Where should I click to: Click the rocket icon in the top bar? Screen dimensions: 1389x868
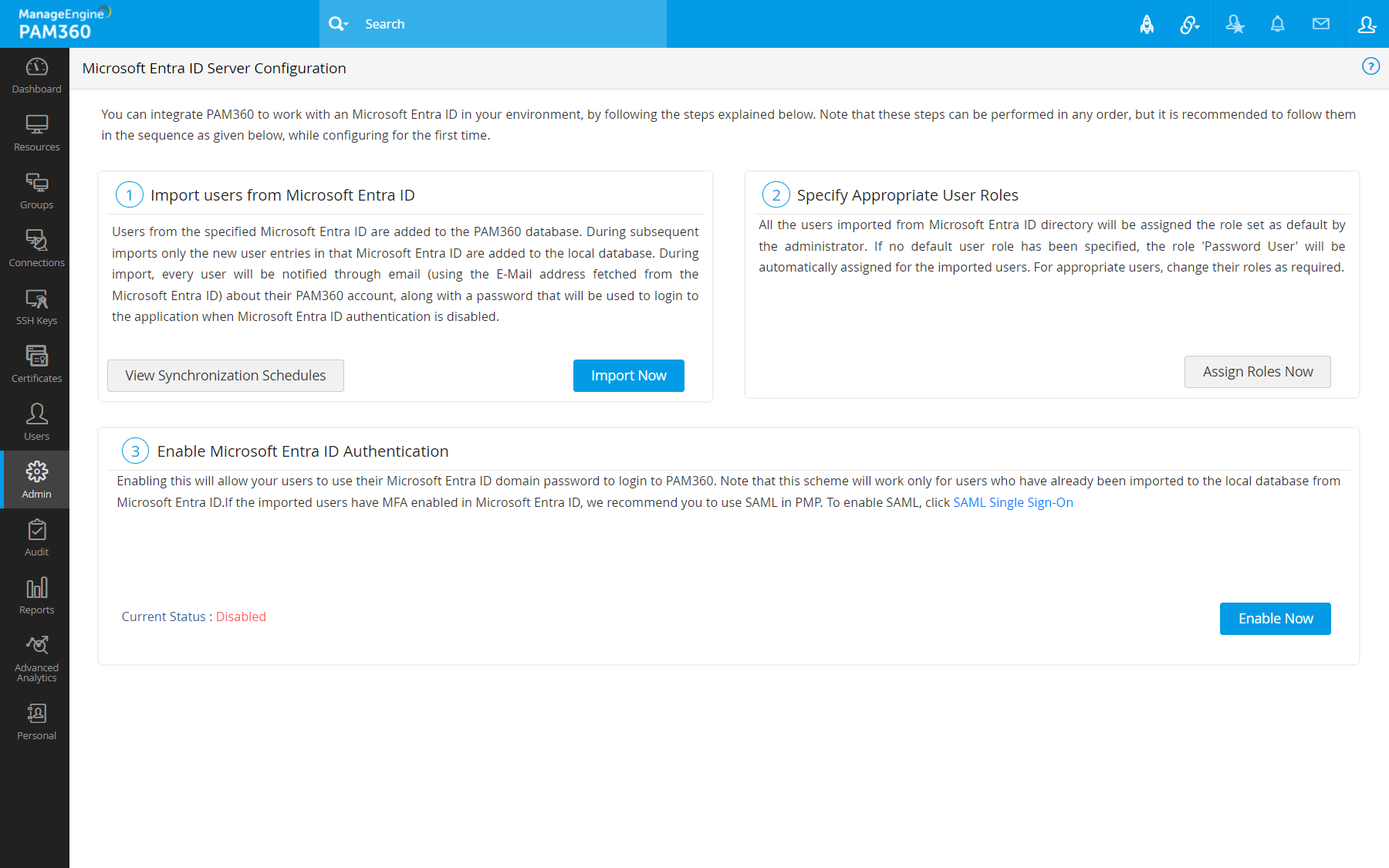click(x=1147, y=25)
